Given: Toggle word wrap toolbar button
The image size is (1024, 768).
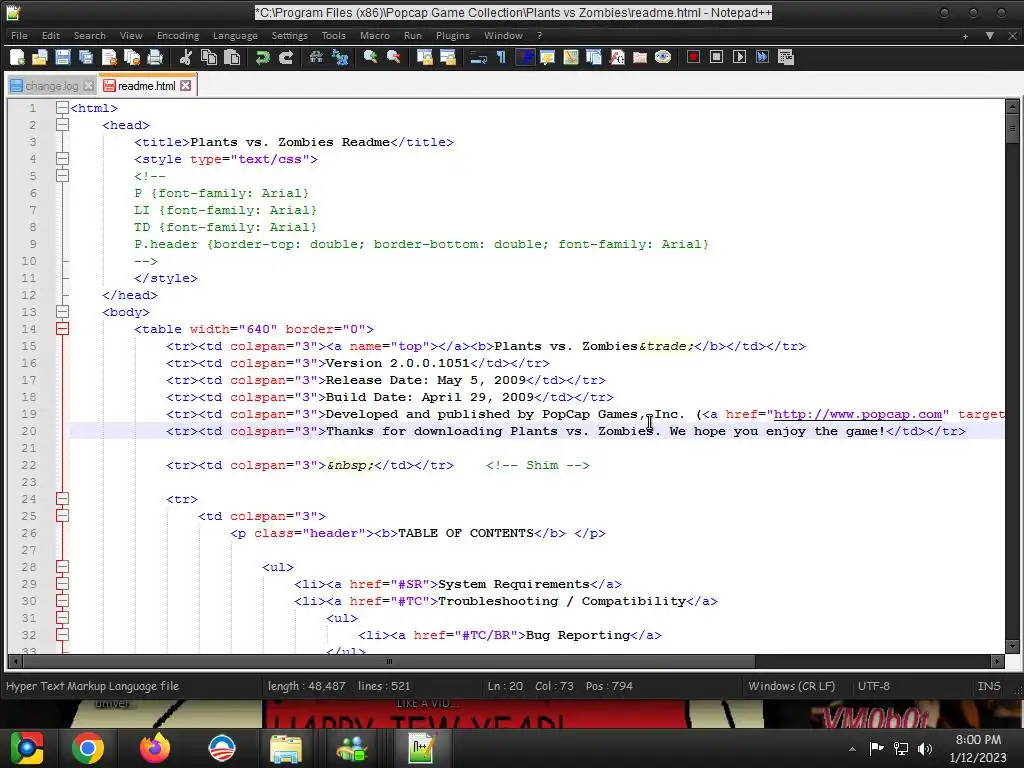Looking at the screenshot, I should coord(478,57).
